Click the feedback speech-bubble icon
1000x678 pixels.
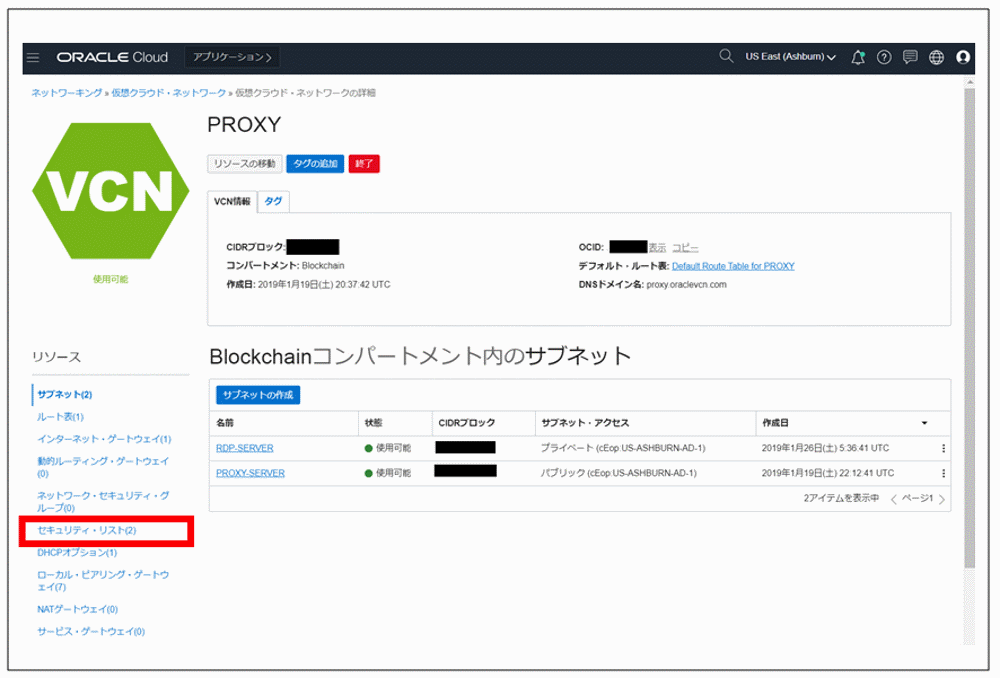(x=910, y=58)
